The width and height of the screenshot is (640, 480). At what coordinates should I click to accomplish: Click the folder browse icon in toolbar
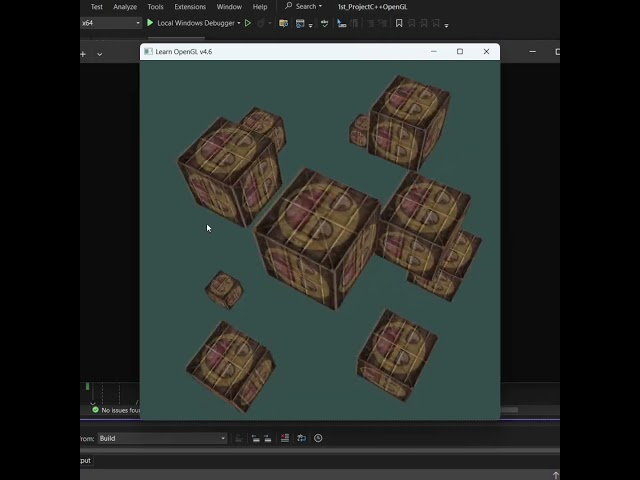283,23
